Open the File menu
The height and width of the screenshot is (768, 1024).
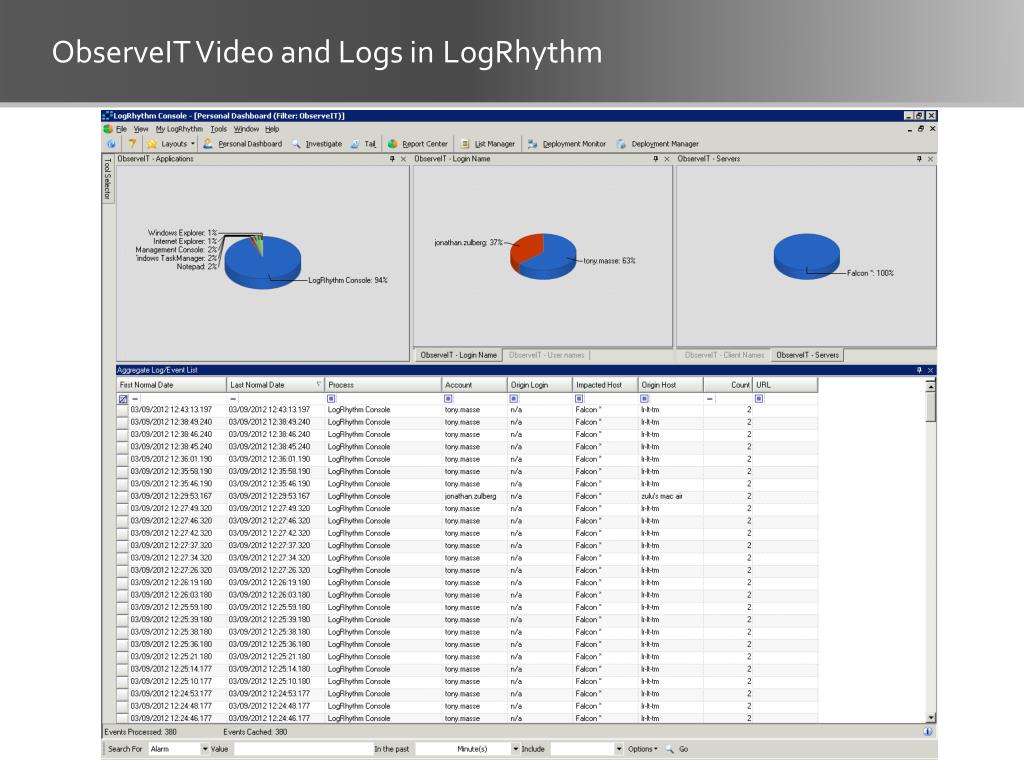(121, 129)
